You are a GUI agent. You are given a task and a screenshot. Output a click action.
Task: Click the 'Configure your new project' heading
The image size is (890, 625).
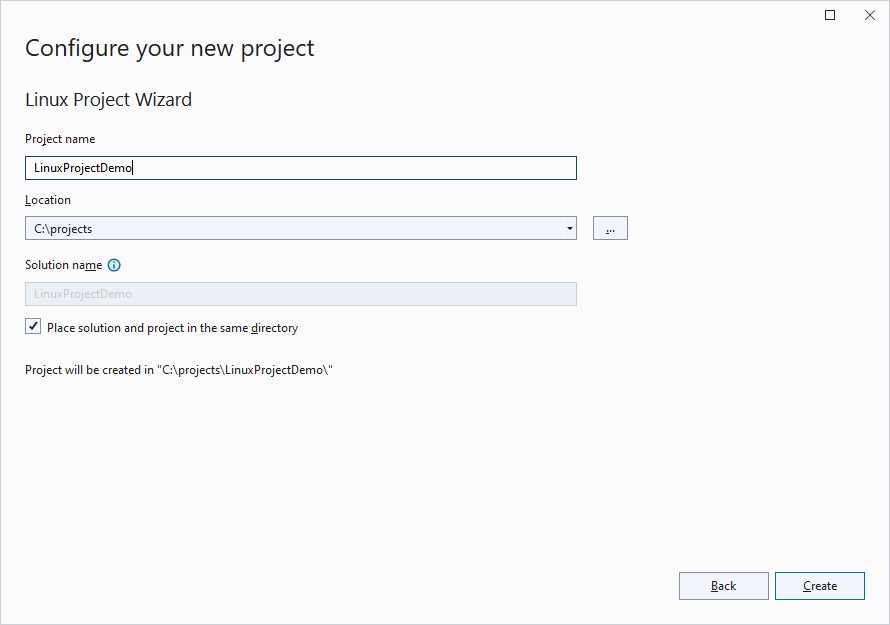point(170,48)
